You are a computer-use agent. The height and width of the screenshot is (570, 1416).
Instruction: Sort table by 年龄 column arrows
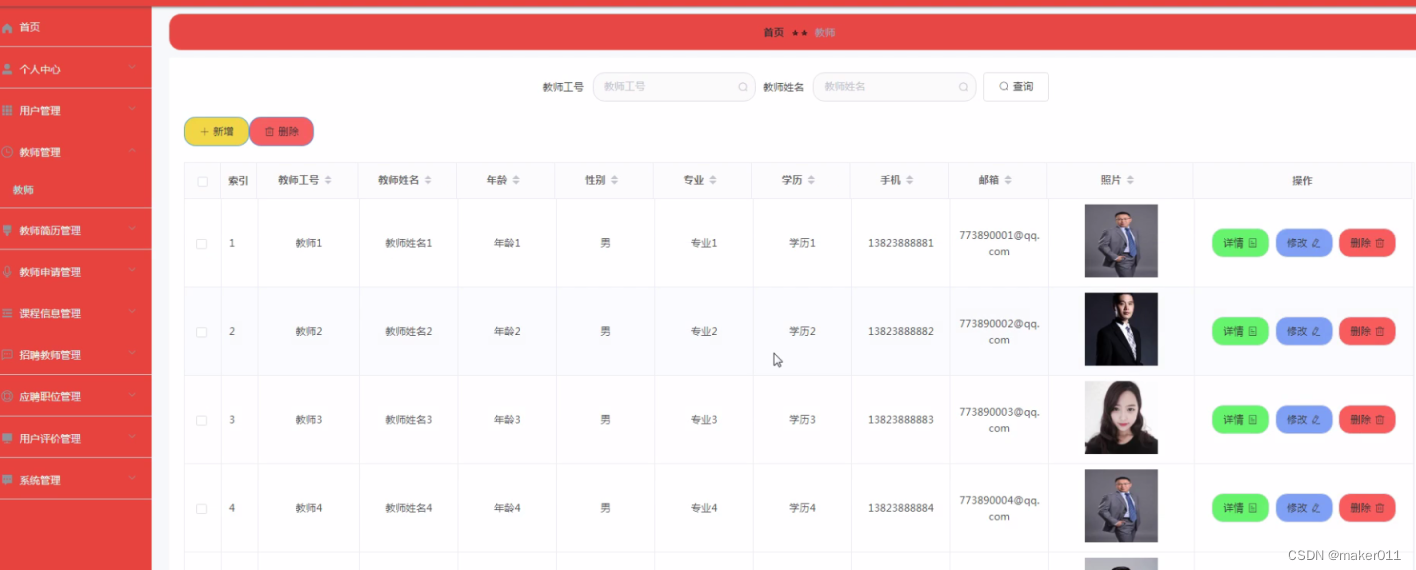pos(517,180)
